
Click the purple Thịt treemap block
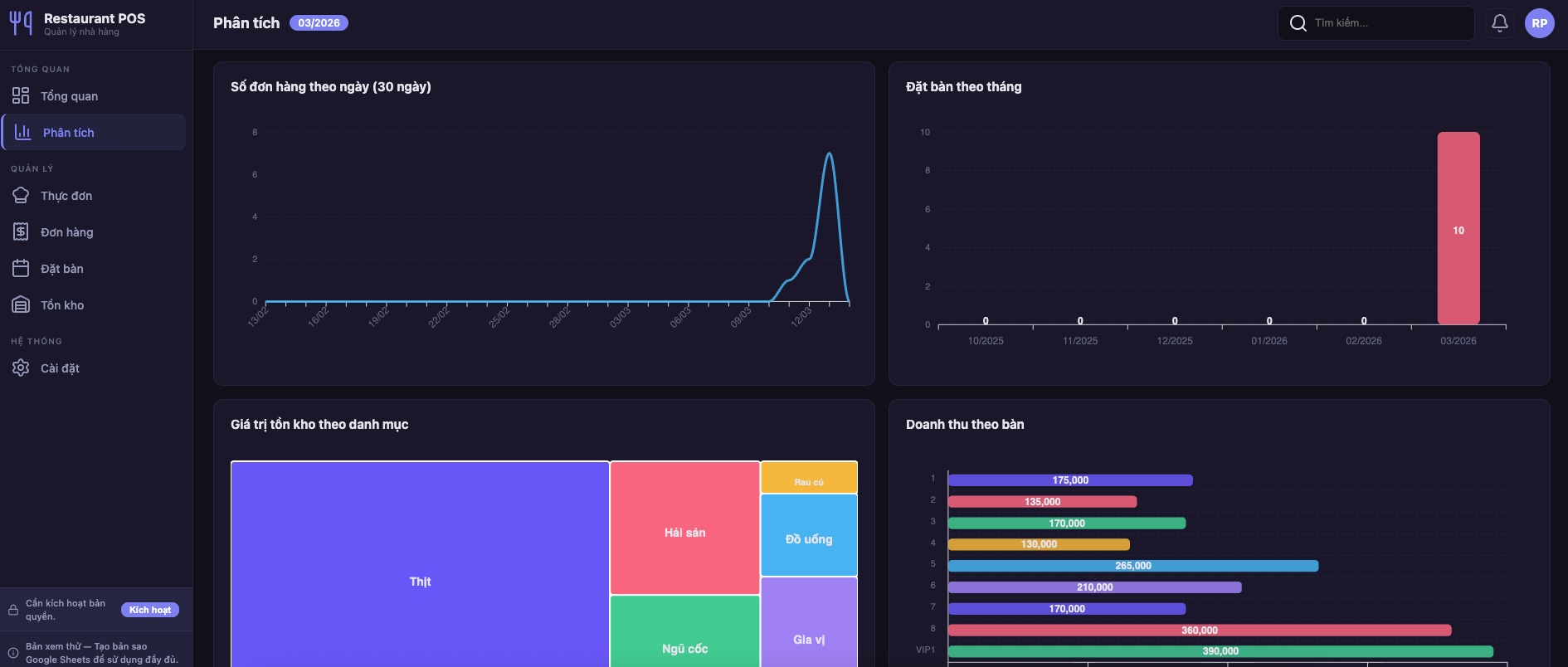click(420, 564)
